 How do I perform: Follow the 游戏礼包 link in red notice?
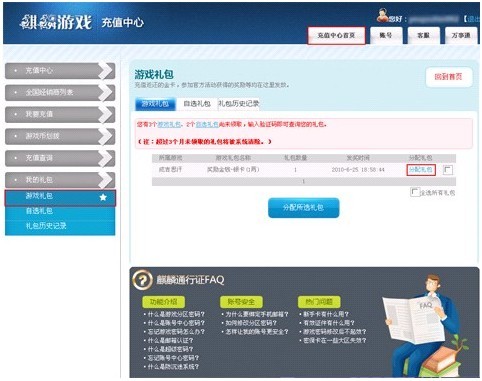coord(169,124)
